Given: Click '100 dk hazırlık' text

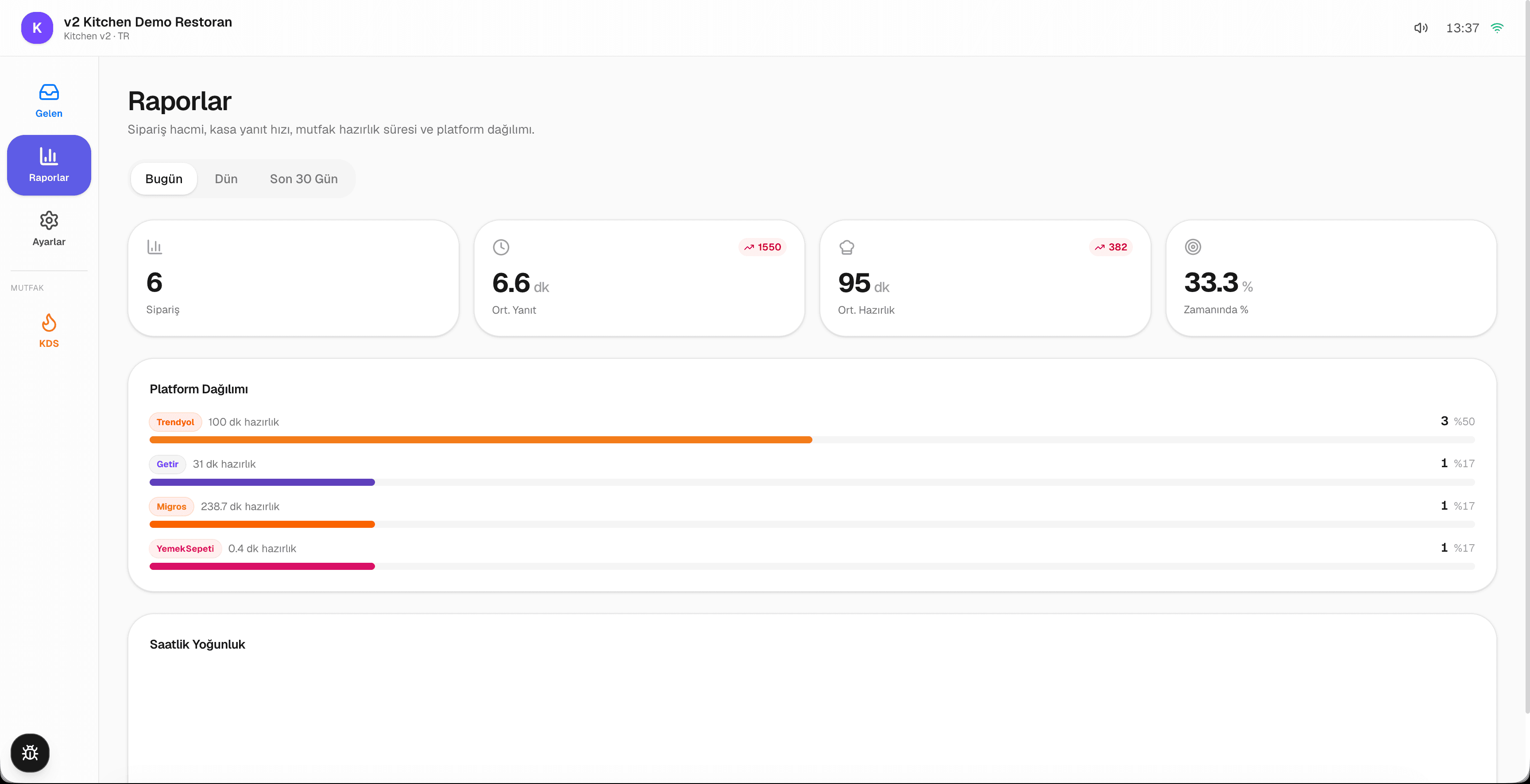Looking at the screenshot, I should coord(243,422).
